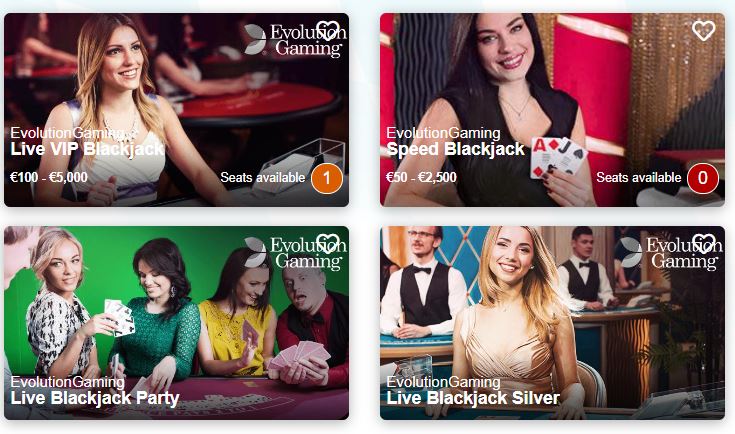This screenshot has width=735, height=434.
Task: Click the Speed Blackjack title text
Action: coord(455,149)
